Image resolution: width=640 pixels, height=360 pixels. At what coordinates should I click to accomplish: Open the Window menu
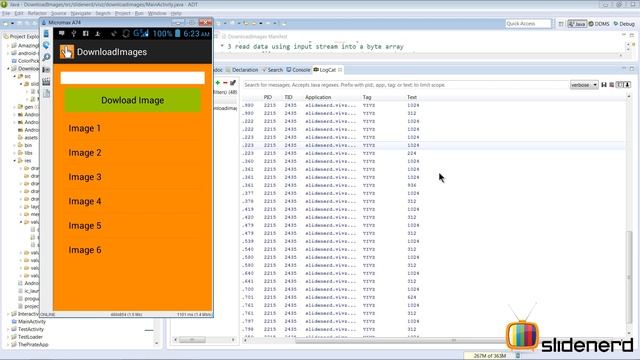(157, 13)
